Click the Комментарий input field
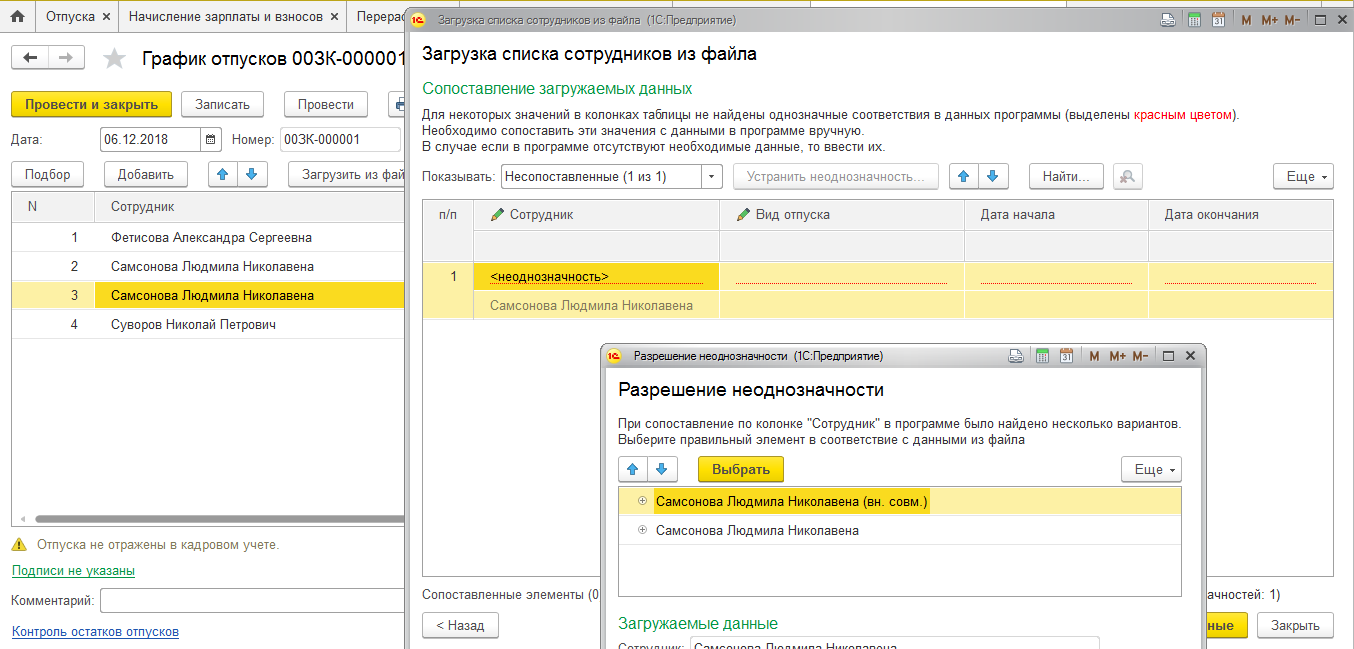Screen dimensions: 1354x649 point(252,600)
